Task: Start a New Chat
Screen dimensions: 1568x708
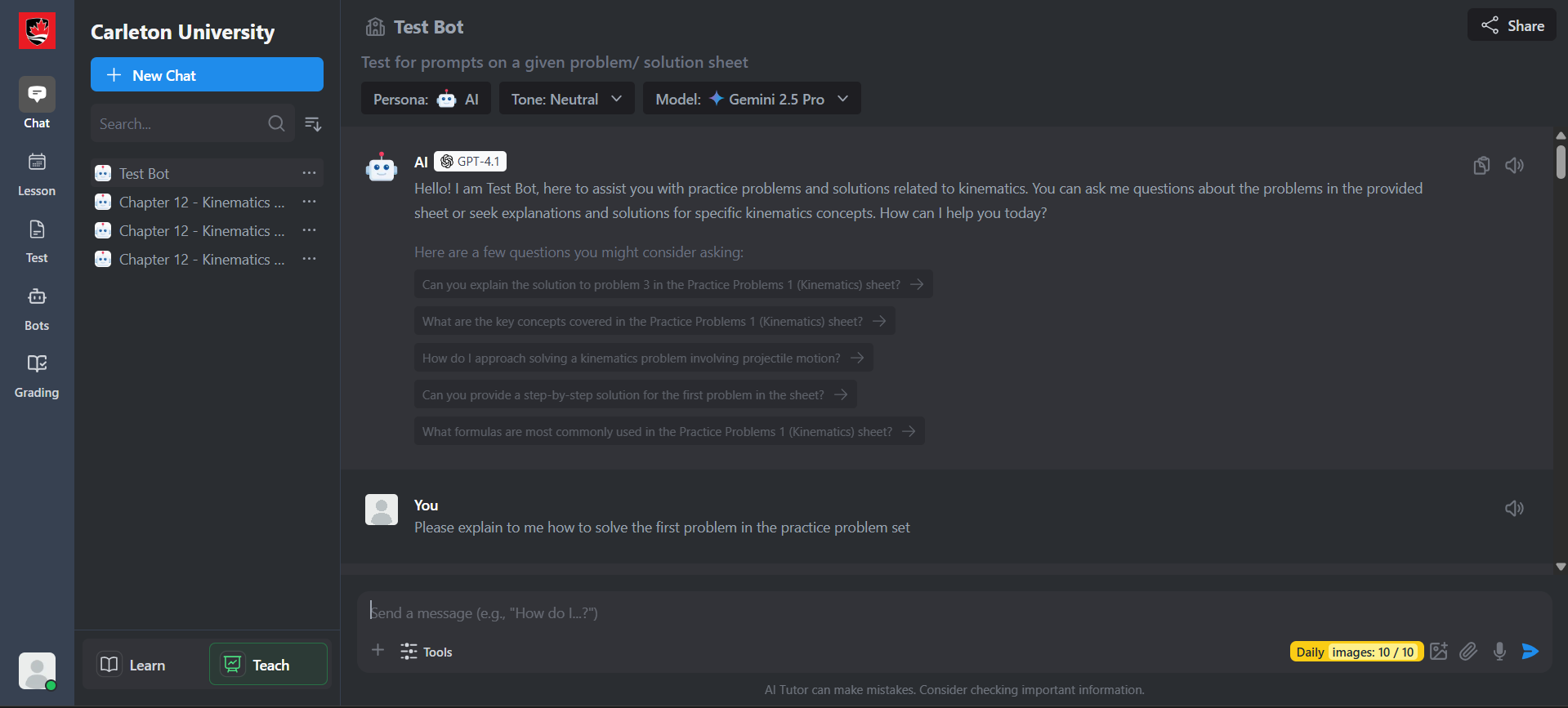Action: tap(207, 75)
